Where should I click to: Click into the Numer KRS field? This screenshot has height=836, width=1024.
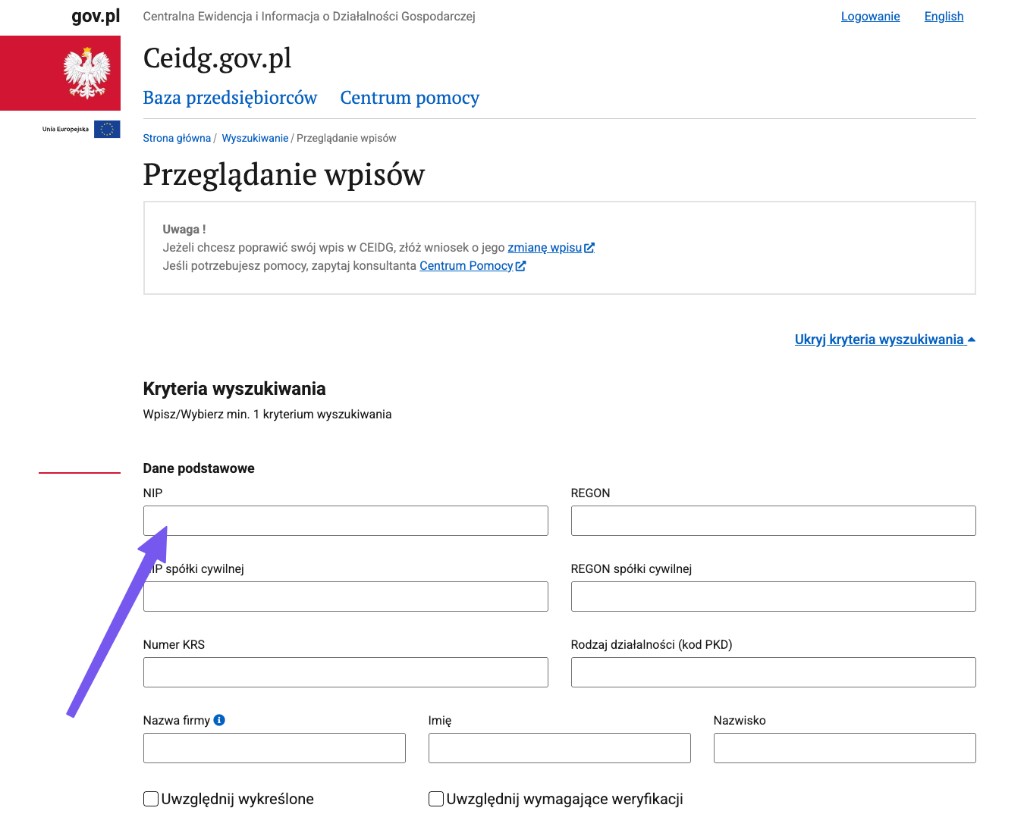345,672
